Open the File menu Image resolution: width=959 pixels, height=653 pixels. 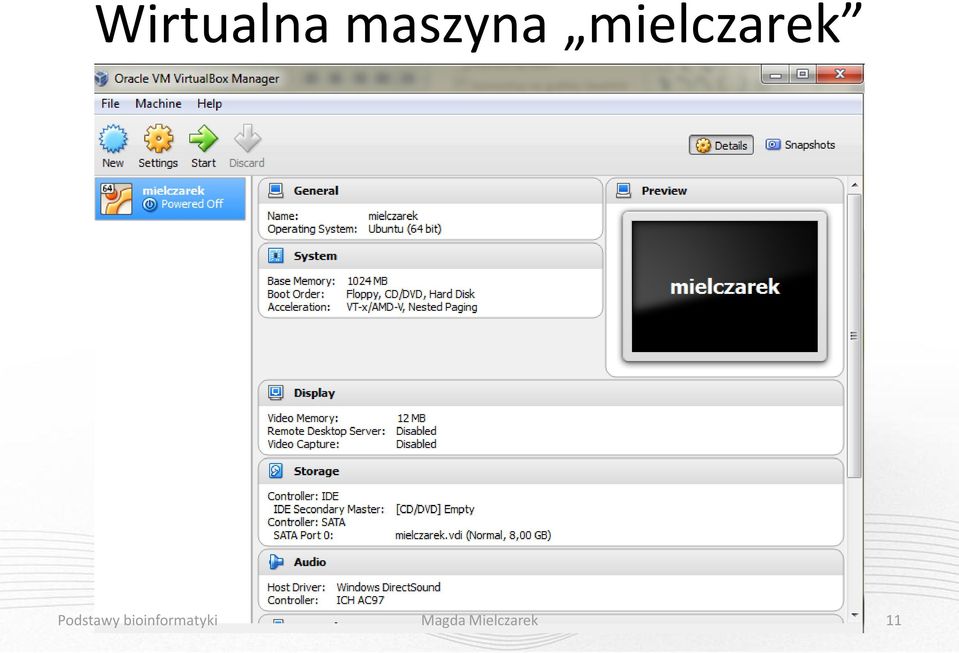click(110, 104)
